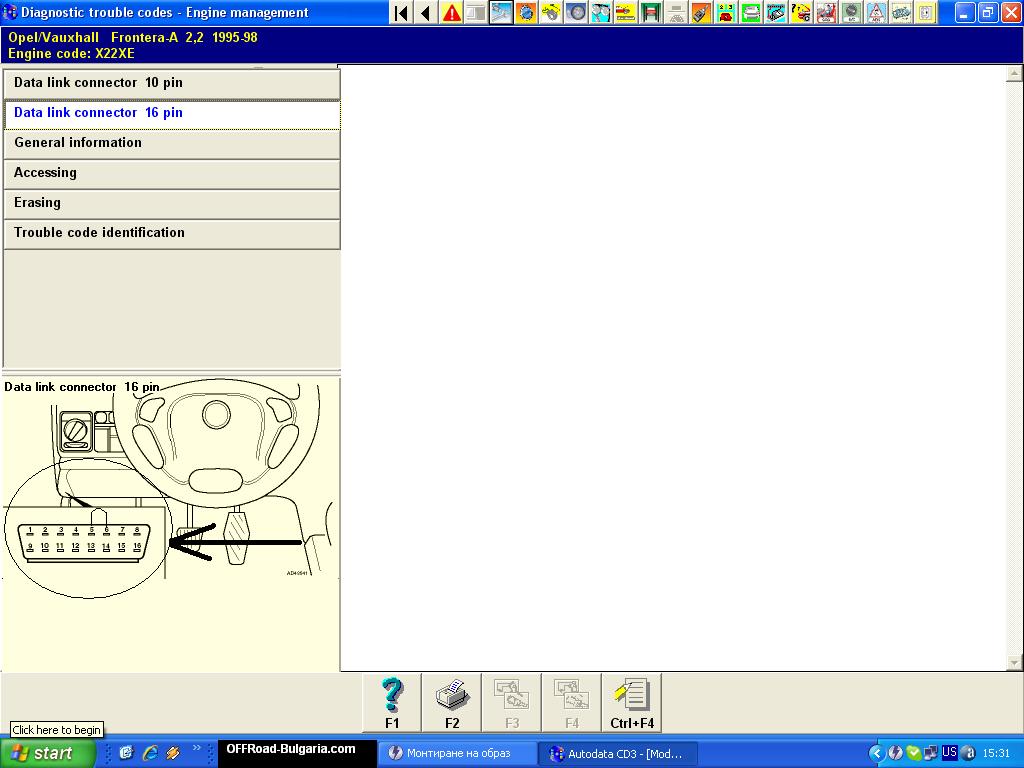The height and width of the screenshot is (768, 1024).
Task: Open Trouble code identification section
Action: [x=172, y=234]
